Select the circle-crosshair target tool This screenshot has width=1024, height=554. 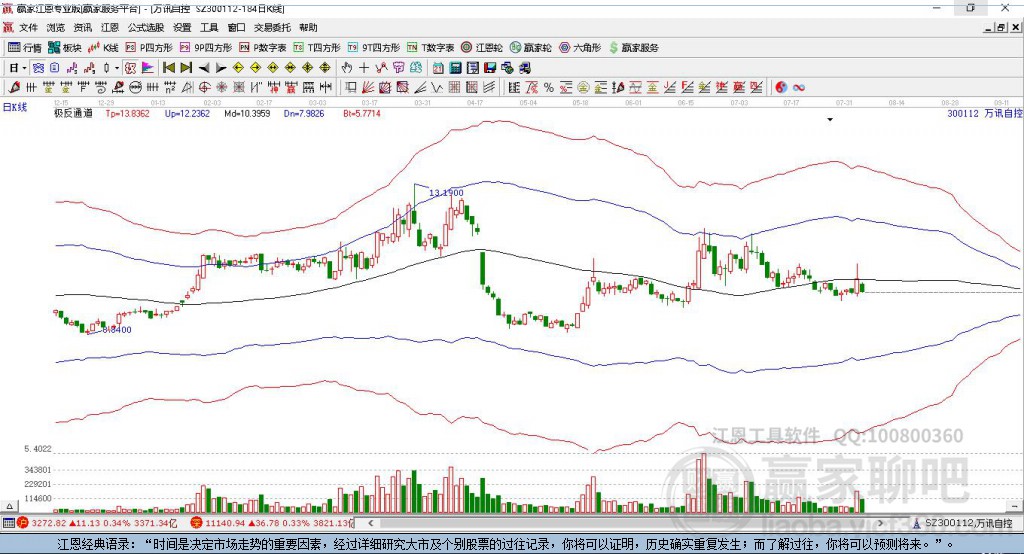pos(204,88)
